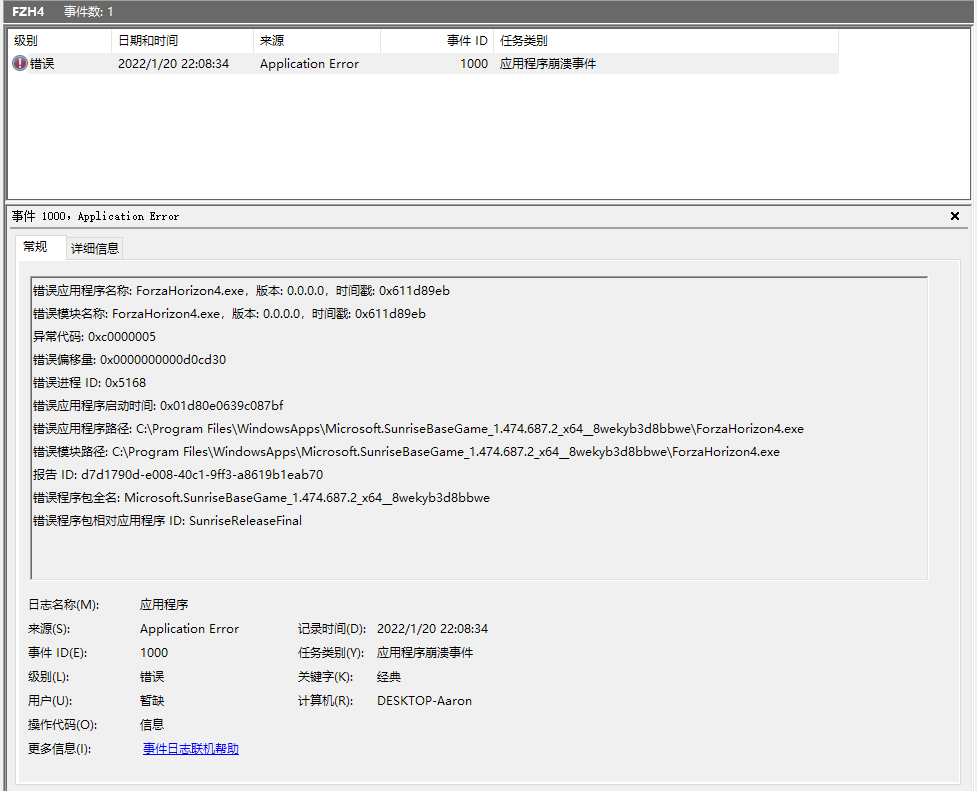The width and height of the screenshot is (977, 791).
Task: Sort by the 日期和时间 column header
Action: coord(183,41)
